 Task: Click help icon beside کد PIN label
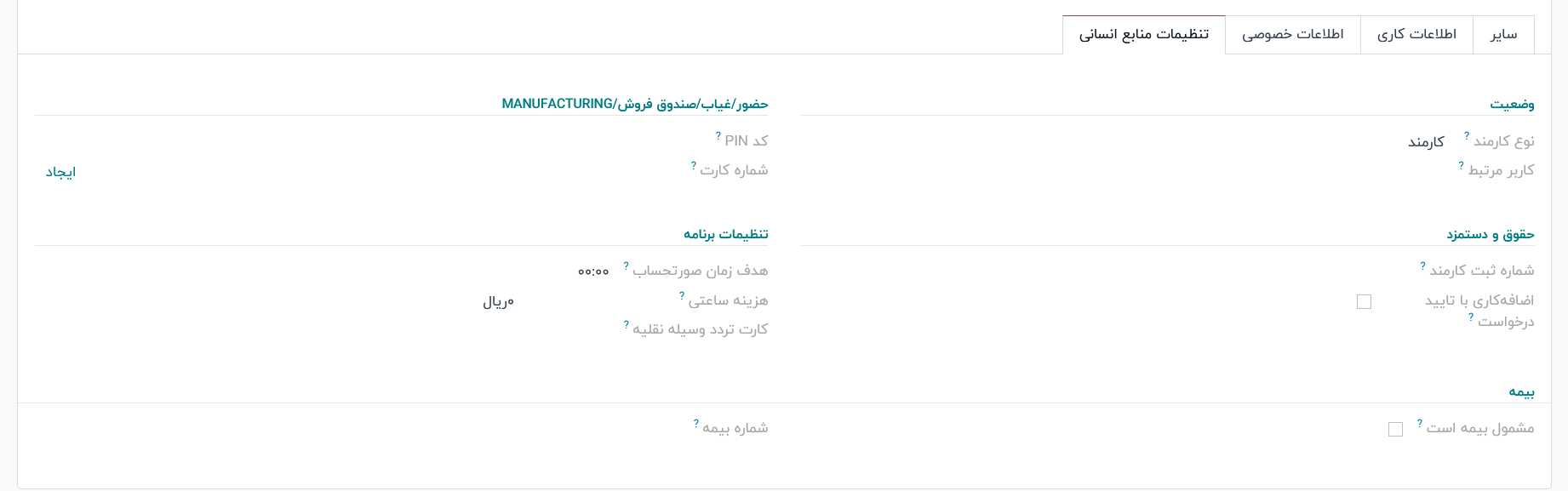718,135
